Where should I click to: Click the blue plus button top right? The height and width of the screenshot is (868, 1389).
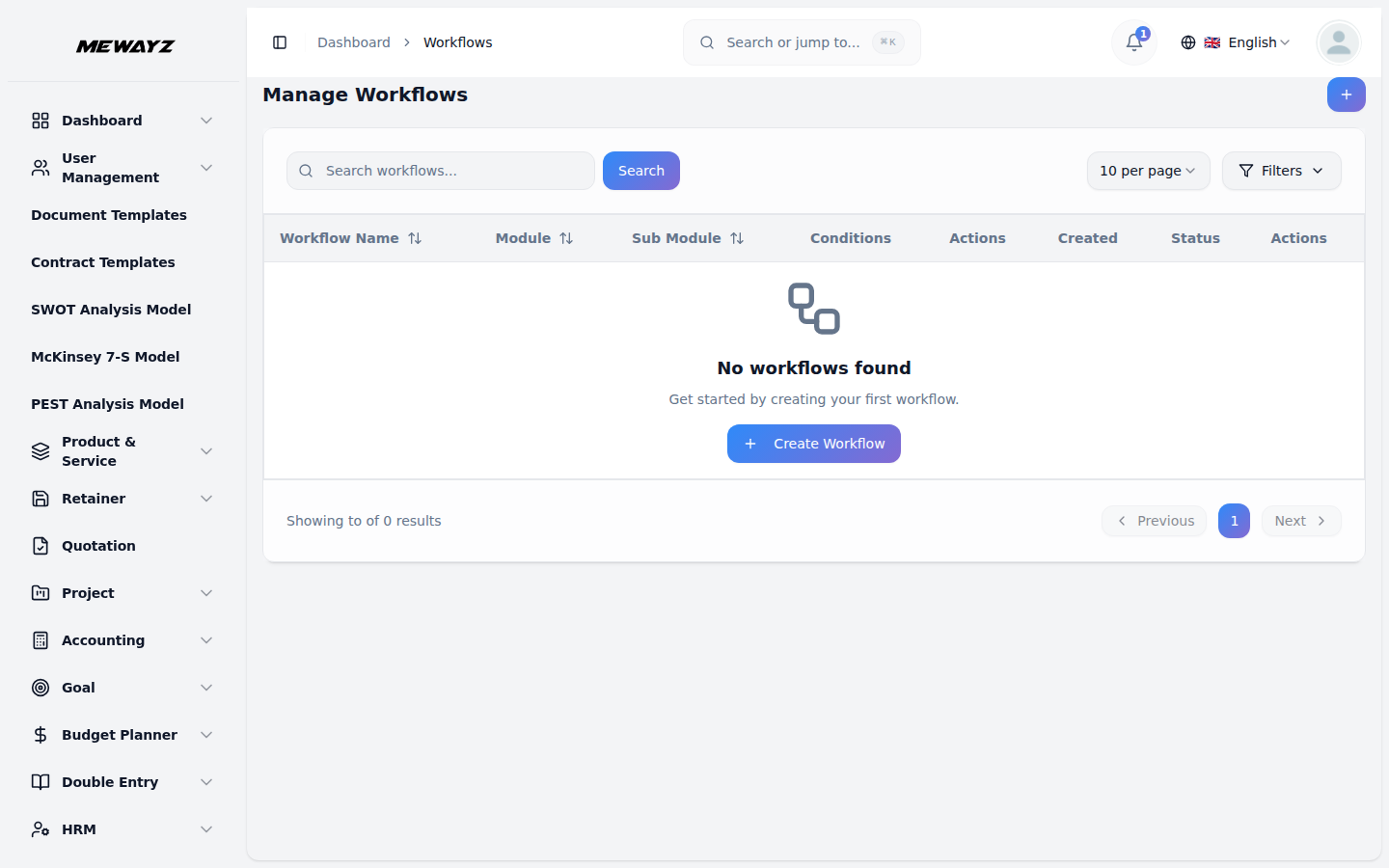click(1347, 95)
